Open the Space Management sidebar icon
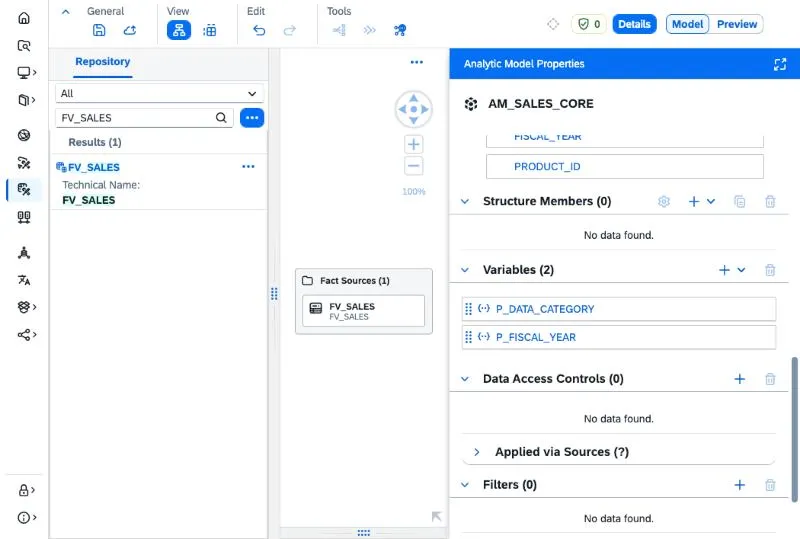Image resolution: width=800 pixels, height=539 pixels. tap(23, 253)
